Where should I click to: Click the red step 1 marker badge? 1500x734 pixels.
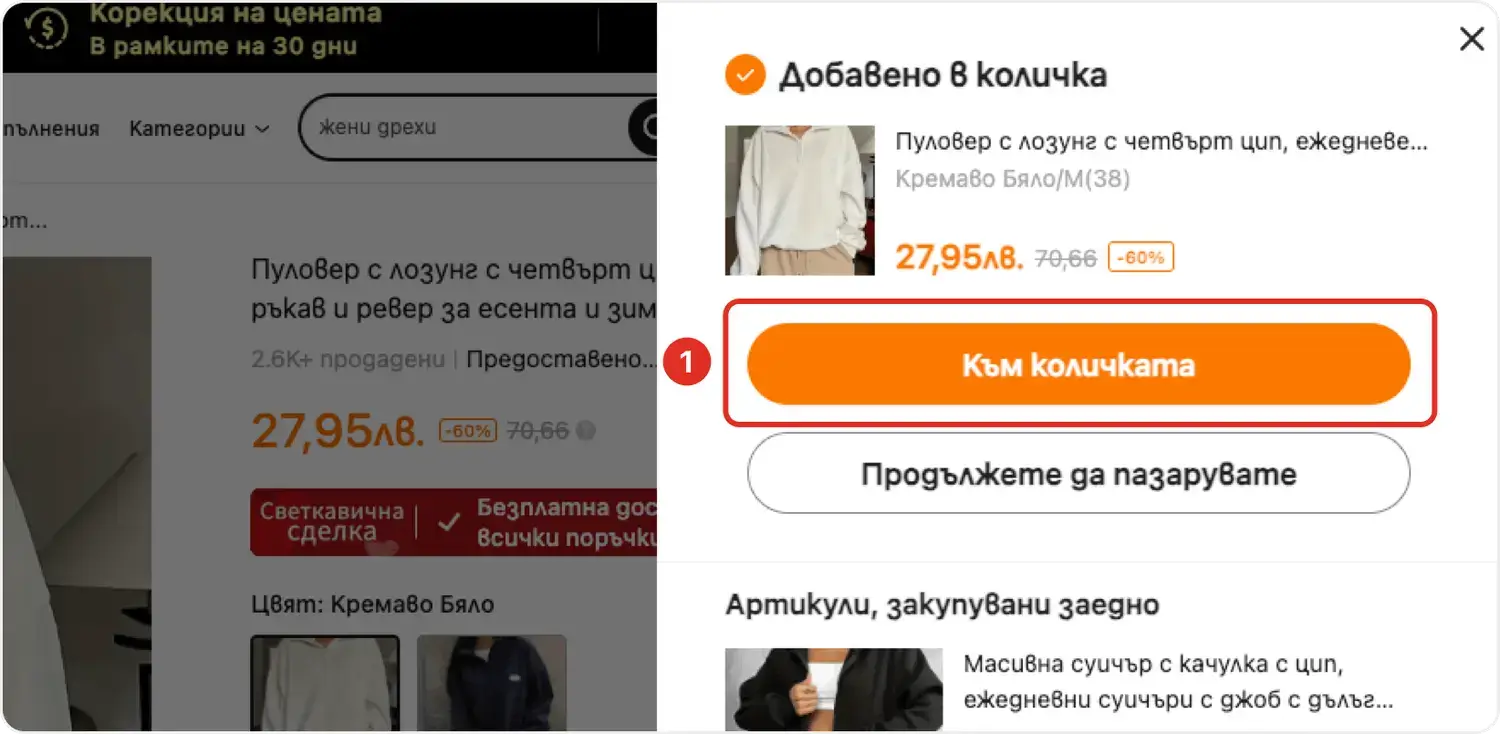pyautogui.click(x=687, y=364)
